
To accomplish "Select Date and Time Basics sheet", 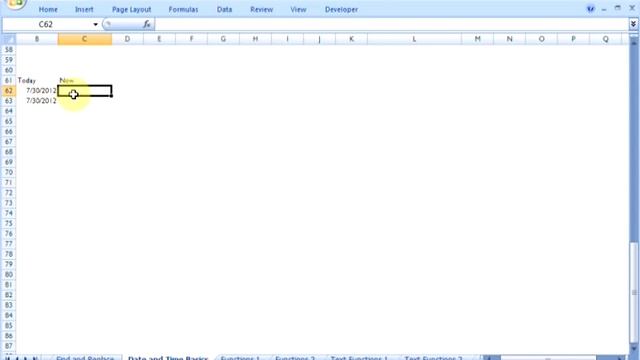I will click(168, 358).
